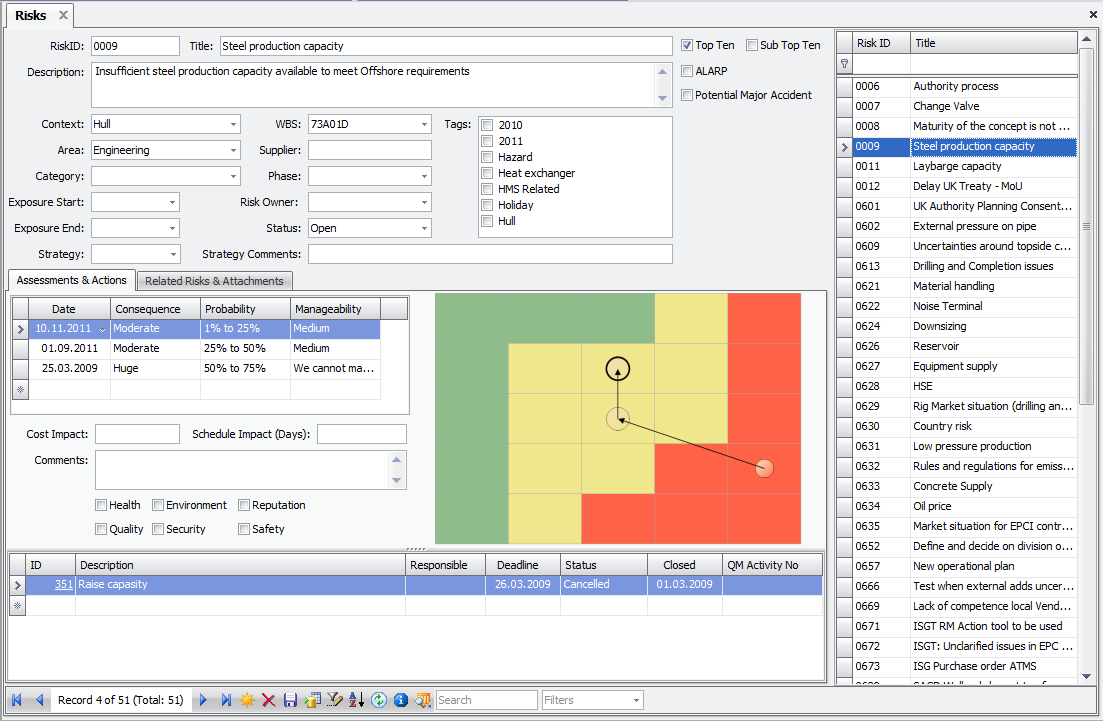Open the Status dropdown showing Open
This screenshot has width=1103, height=721.
point(424,227)
